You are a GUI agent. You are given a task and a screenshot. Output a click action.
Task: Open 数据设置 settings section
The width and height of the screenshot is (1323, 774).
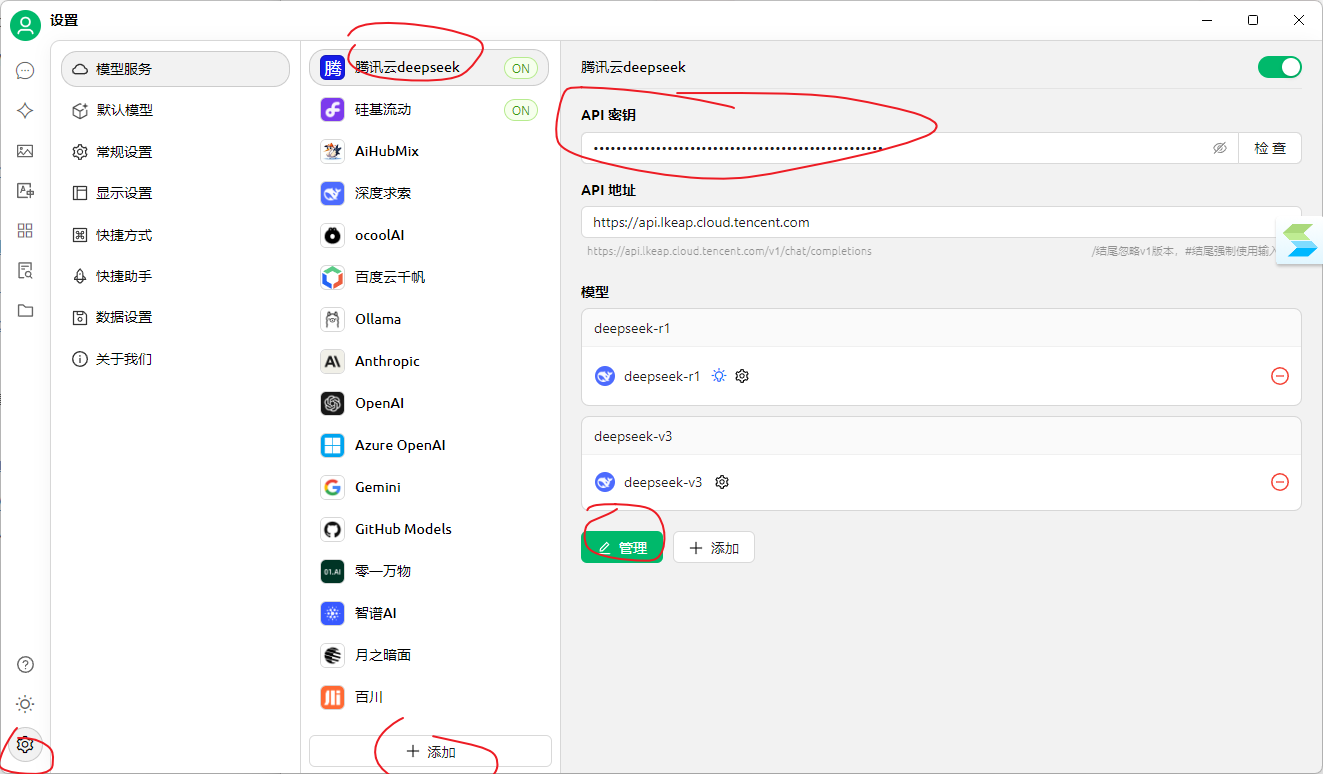coord(176,317)
